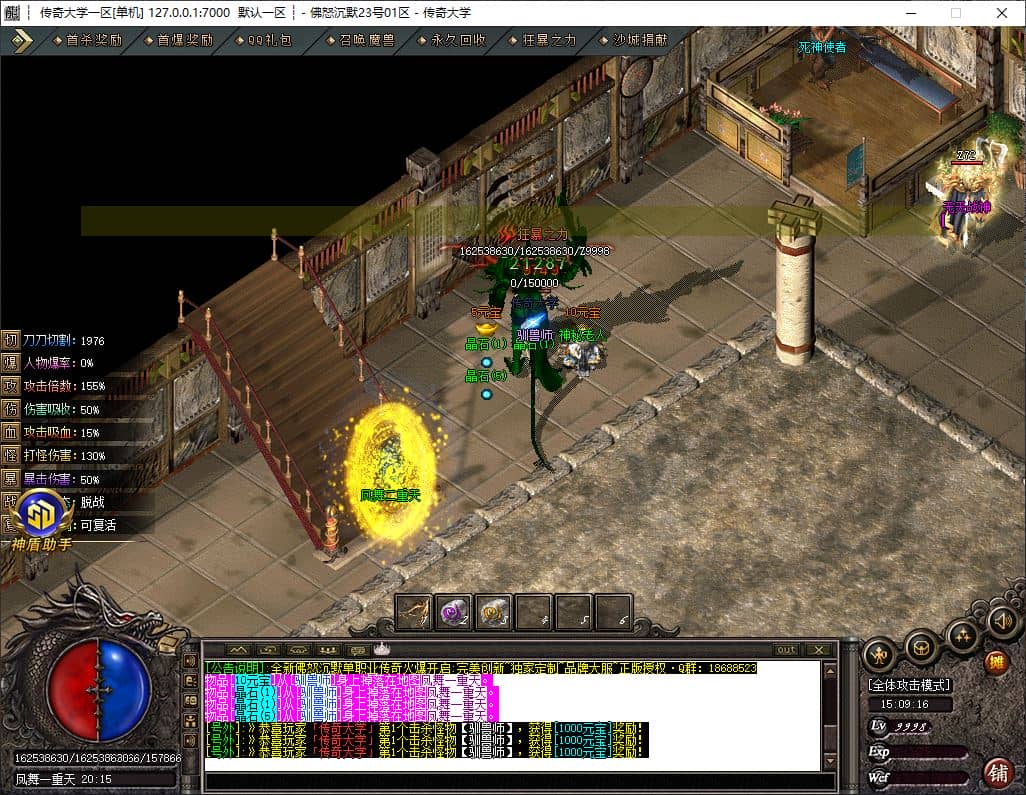
Task: Click the 血 stat icon
Action: (x=10, y=432)
